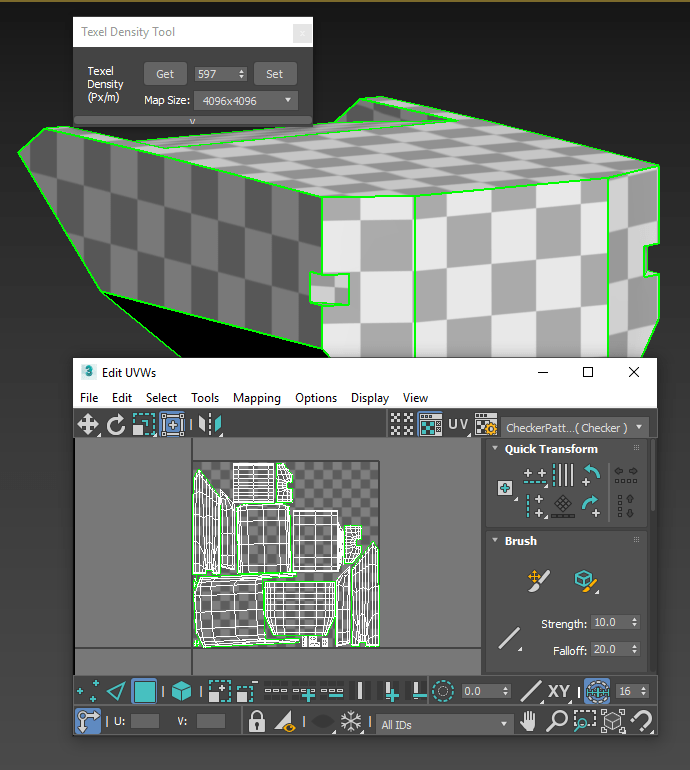Screen dimensions: 690x770
Task: Toggle the XY falloff space button
Action: coord(559,691)
